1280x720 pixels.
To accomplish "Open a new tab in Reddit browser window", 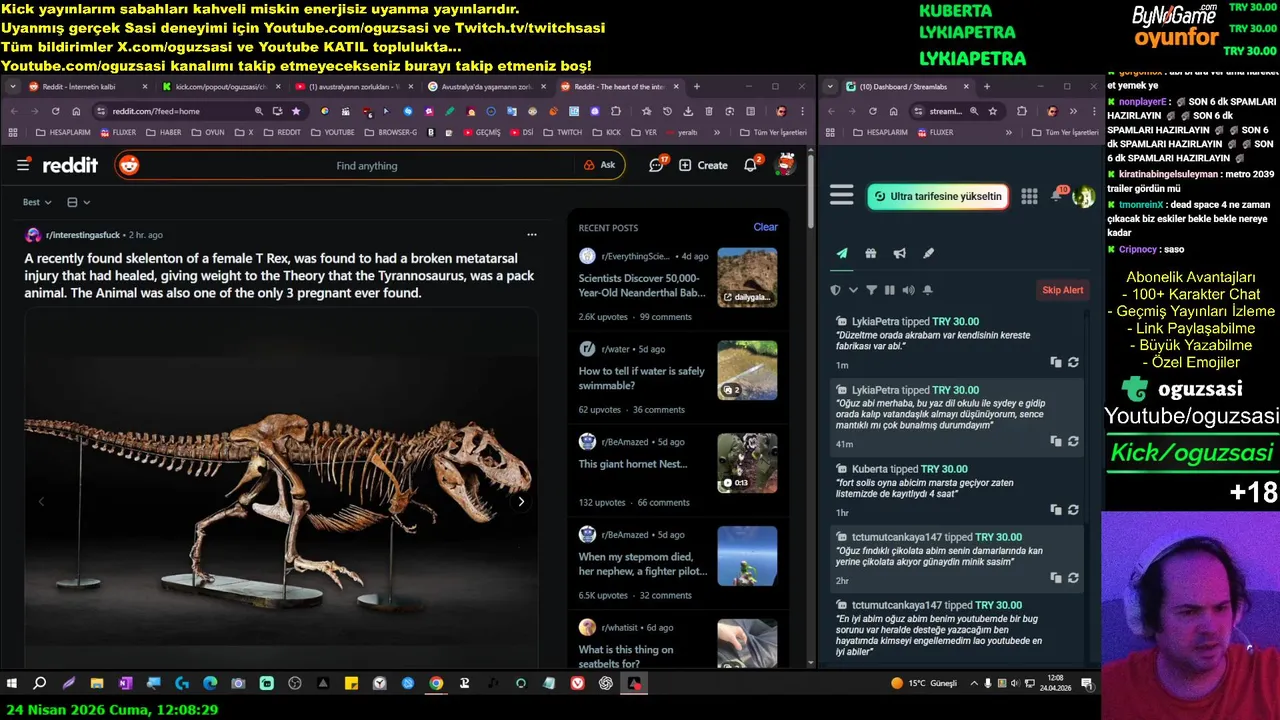I will [x=697, y=87].
